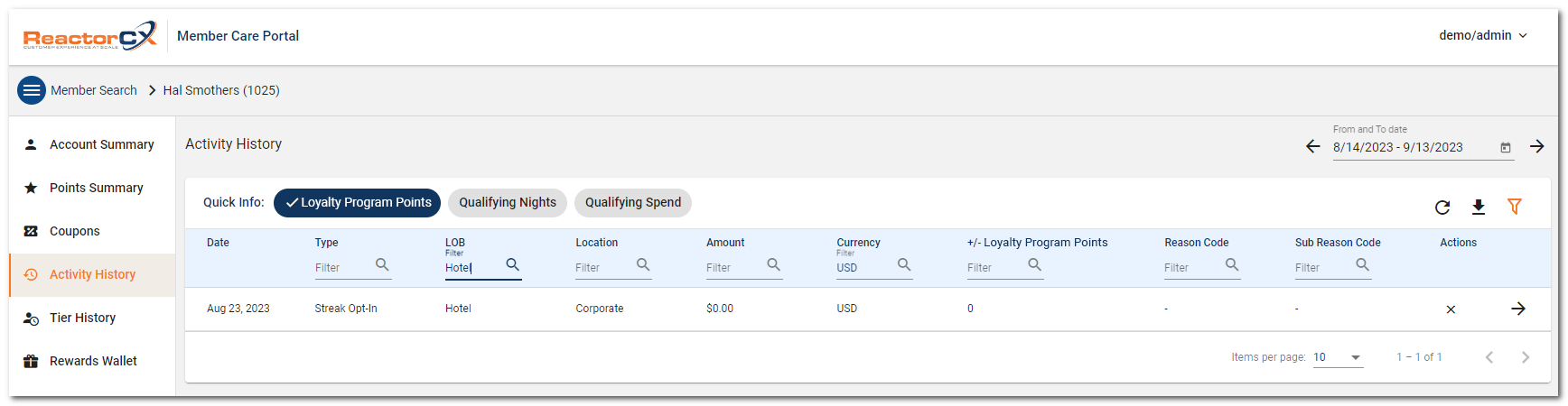Open Streak Opt-In row details arrow
This screenshot has height=406, width=1568.
click(1518, 309)
